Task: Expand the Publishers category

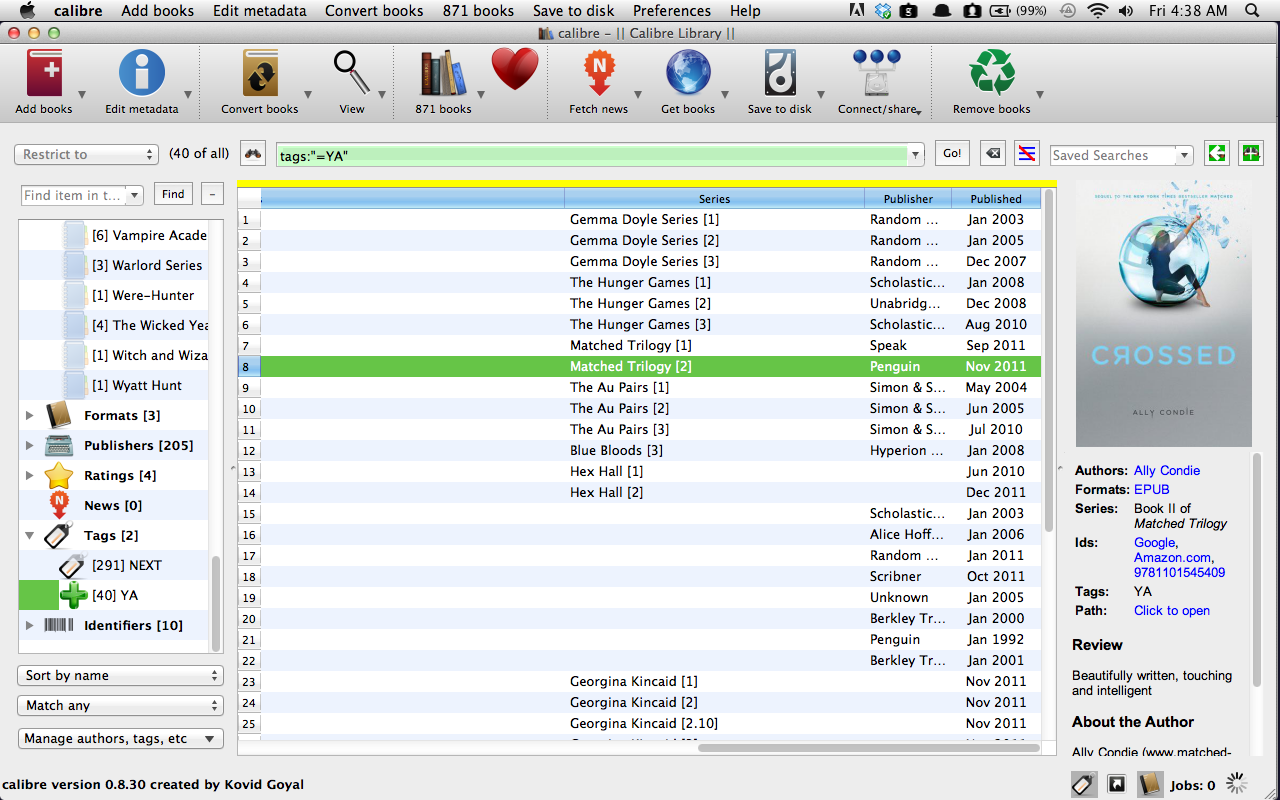Action: coord(29,445)
